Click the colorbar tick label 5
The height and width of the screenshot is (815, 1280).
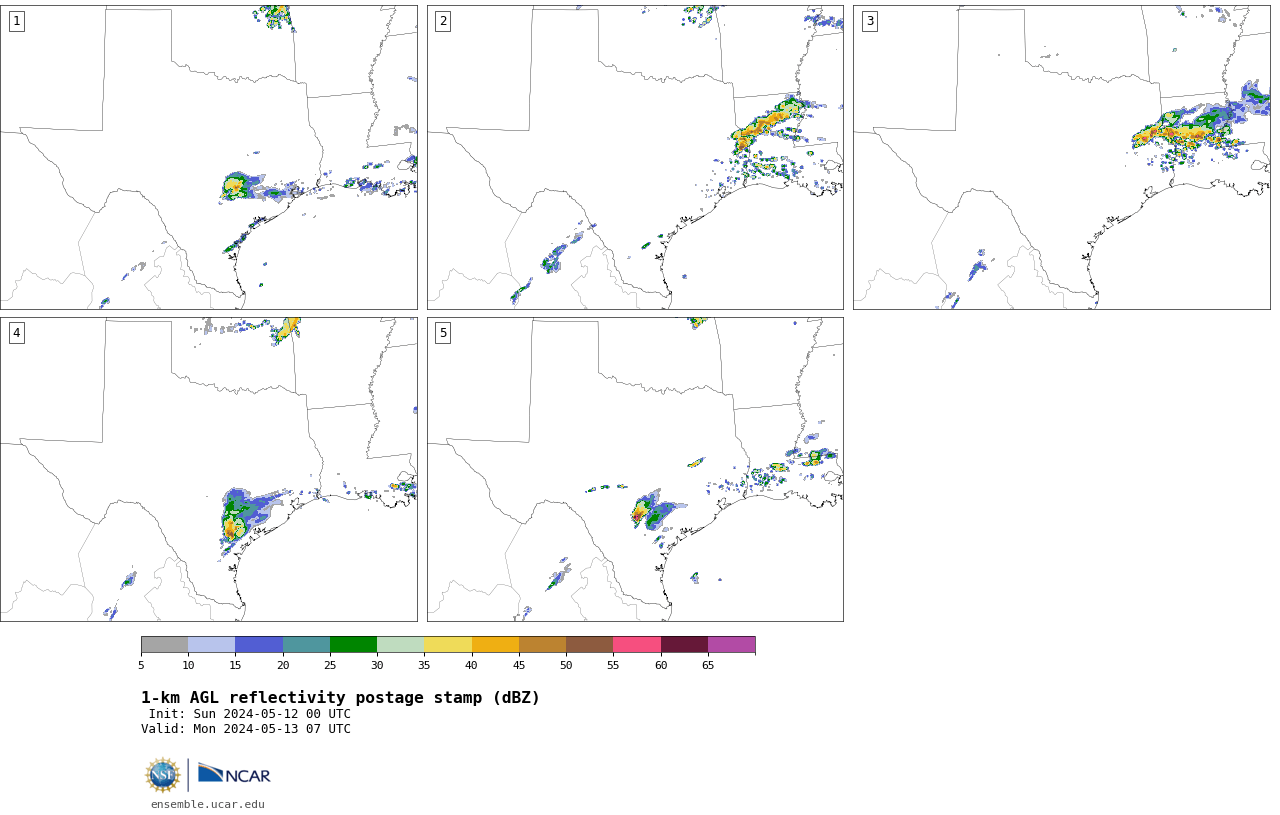click(x=141, y=665)
